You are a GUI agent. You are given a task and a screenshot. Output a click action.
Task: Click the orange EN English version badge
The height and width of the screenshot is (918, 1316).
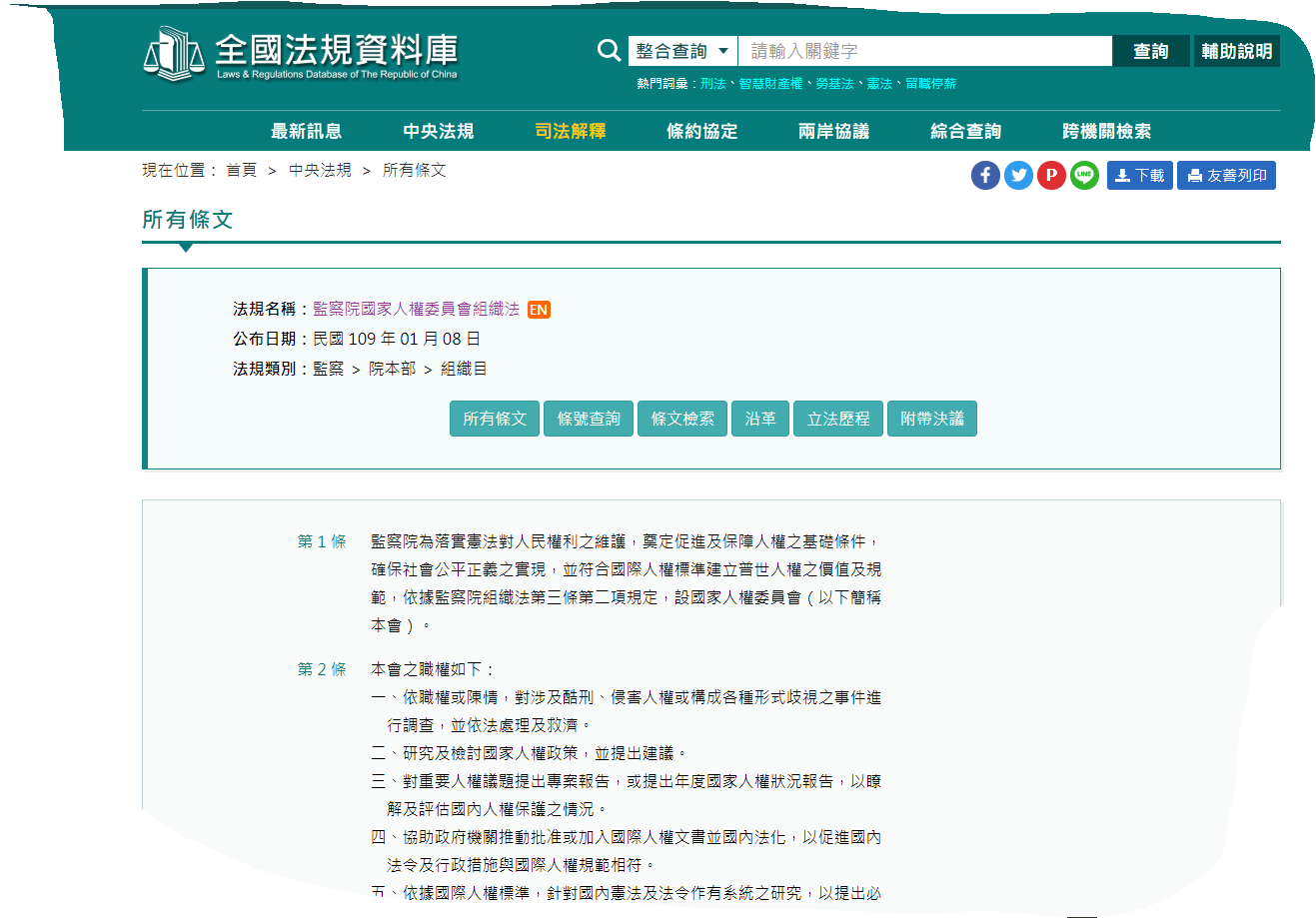click(x=539, y=310)
